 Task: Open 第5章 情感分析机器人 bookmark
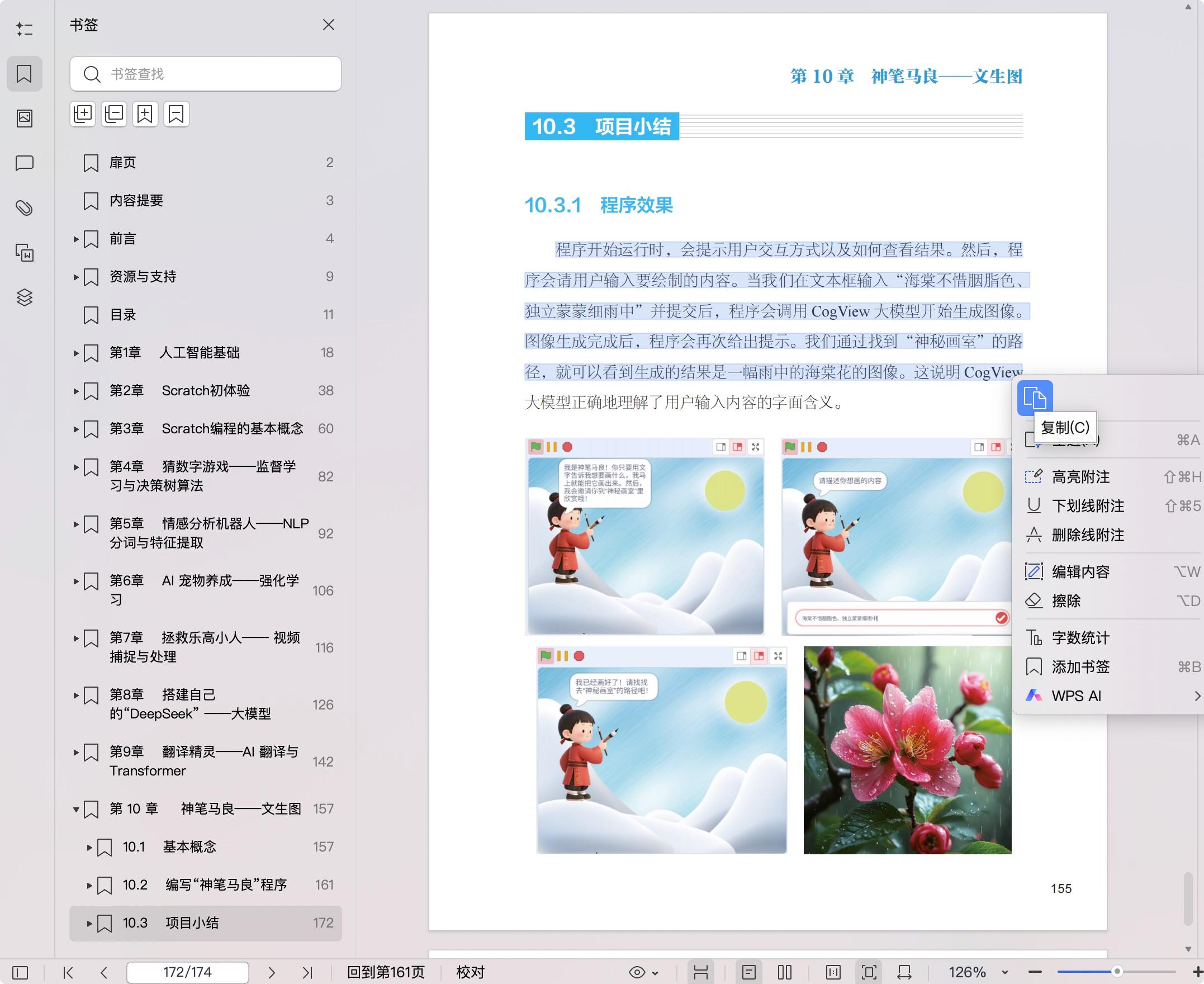[x=206, y=533]
